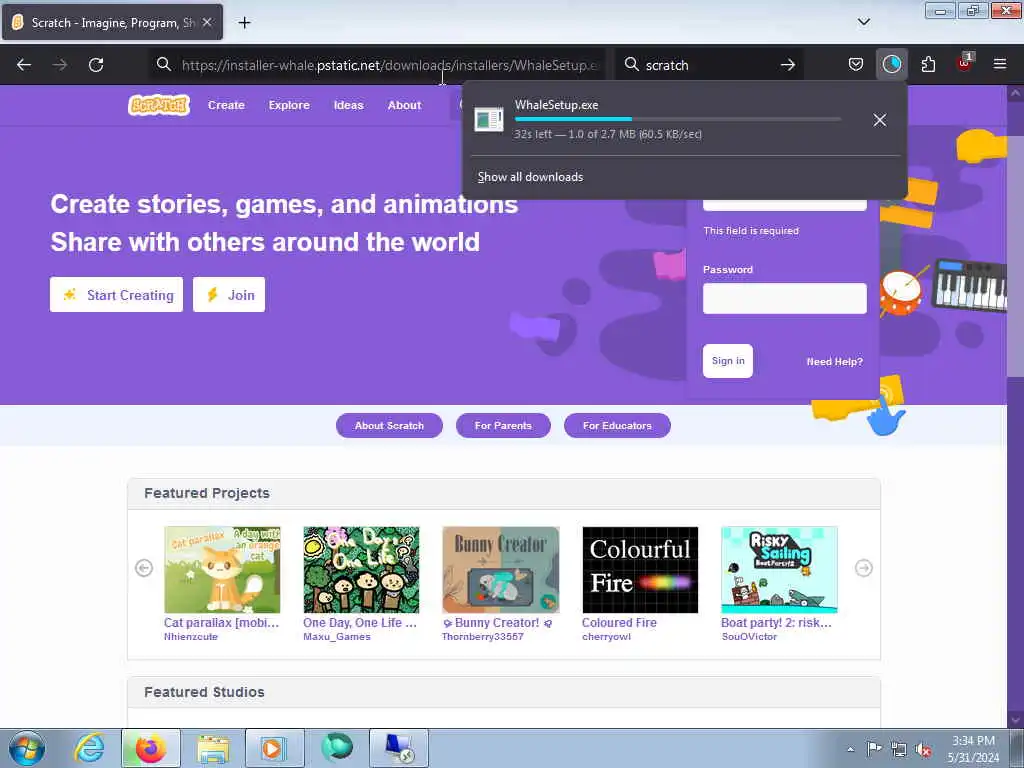This screenshot has height=768, width=1024.
Task: Switch to Firefox in the taskbar
Action: [150, 748]
